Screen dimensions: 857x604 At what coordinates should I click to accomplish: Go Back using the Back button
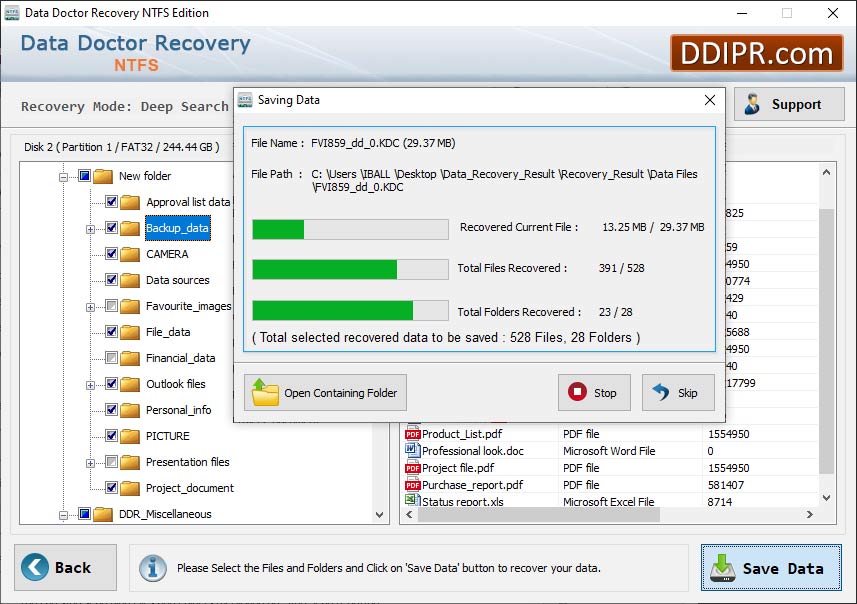click(66, 567)
